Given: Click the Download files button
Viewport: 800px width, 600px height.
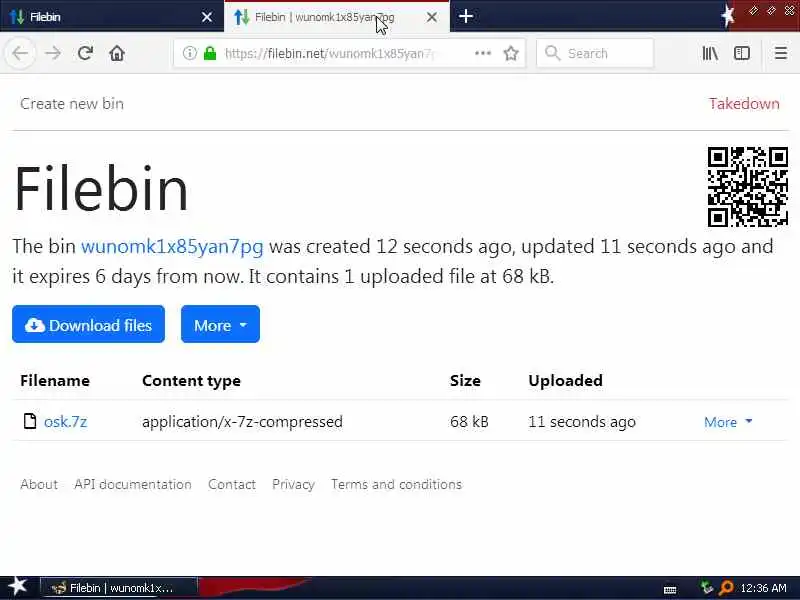Looking at the screenshot, I should [x=88, y=324].
